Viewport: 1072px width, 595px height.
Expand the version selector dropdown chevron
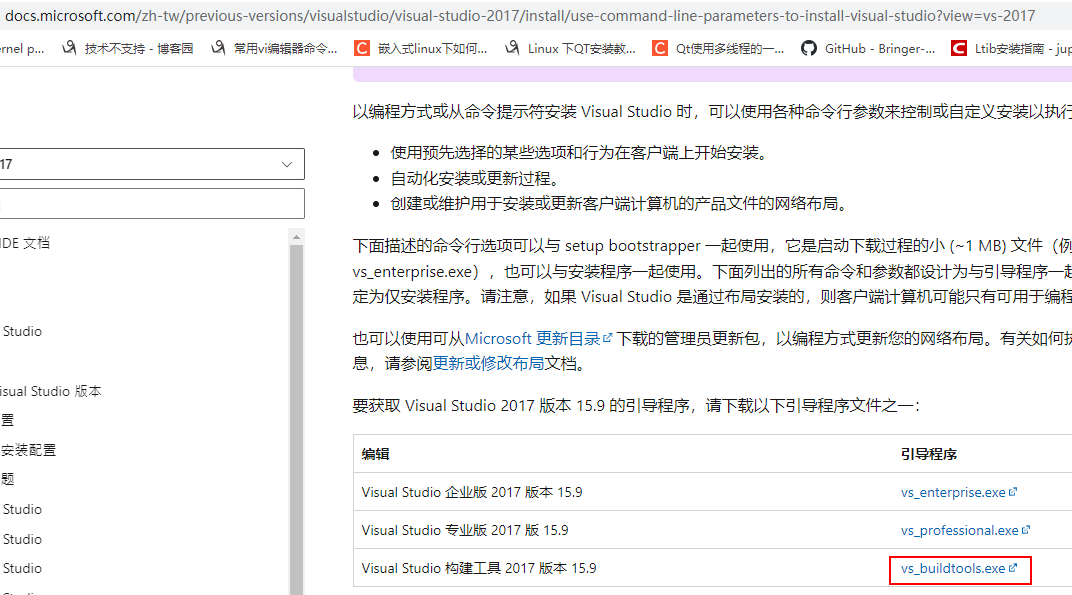[x=287, y=164]
